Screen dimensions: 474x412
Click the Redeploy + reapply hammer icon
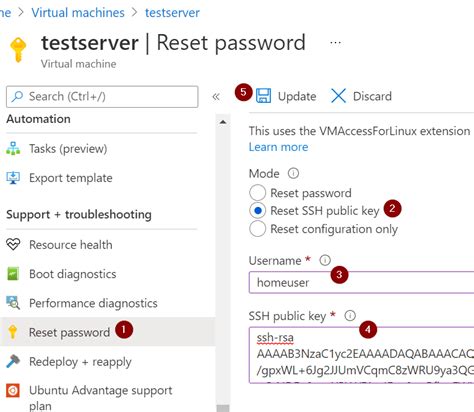tap(13, 361)
